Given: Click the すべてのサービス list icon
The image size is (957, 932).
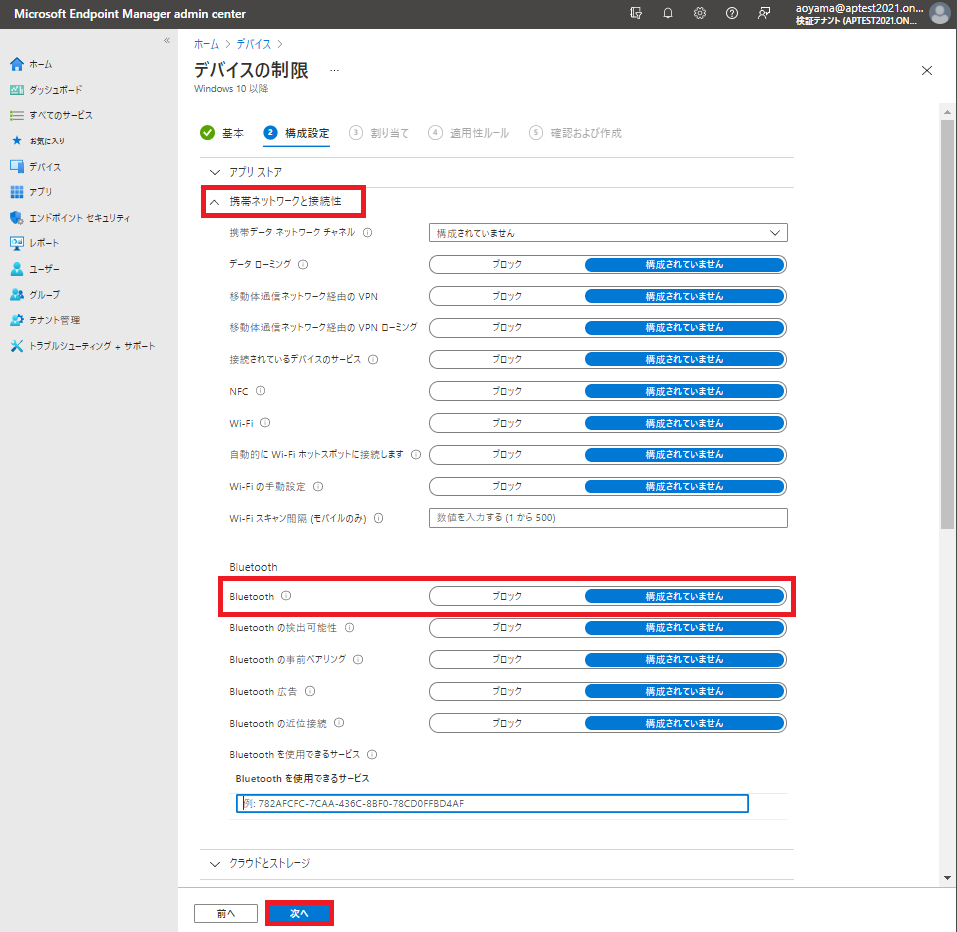Looking at the screenshot, I should tap(17, 115).
